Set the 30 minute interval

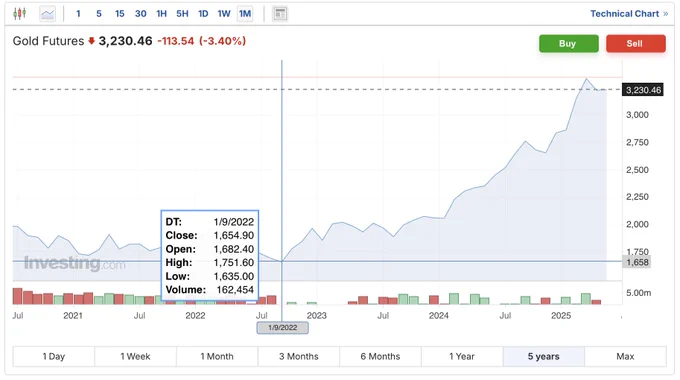pos(141,14)
